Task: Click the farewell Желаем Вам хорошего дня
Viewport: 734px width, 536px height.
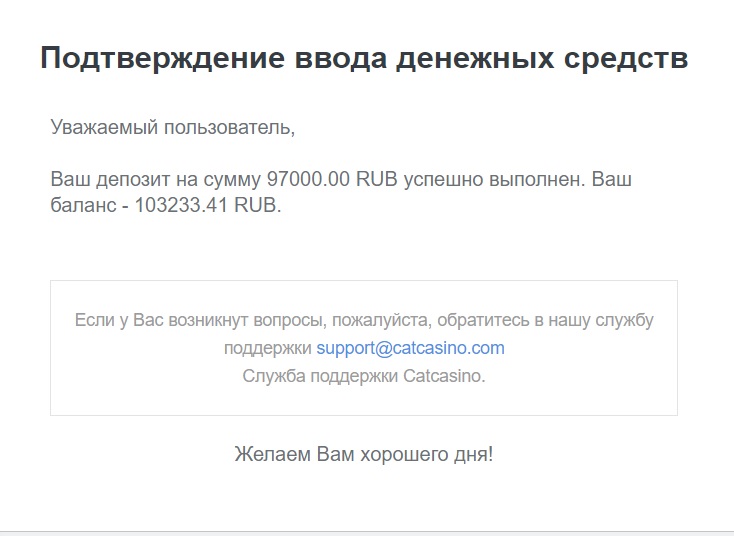Action: click(364, 455)
